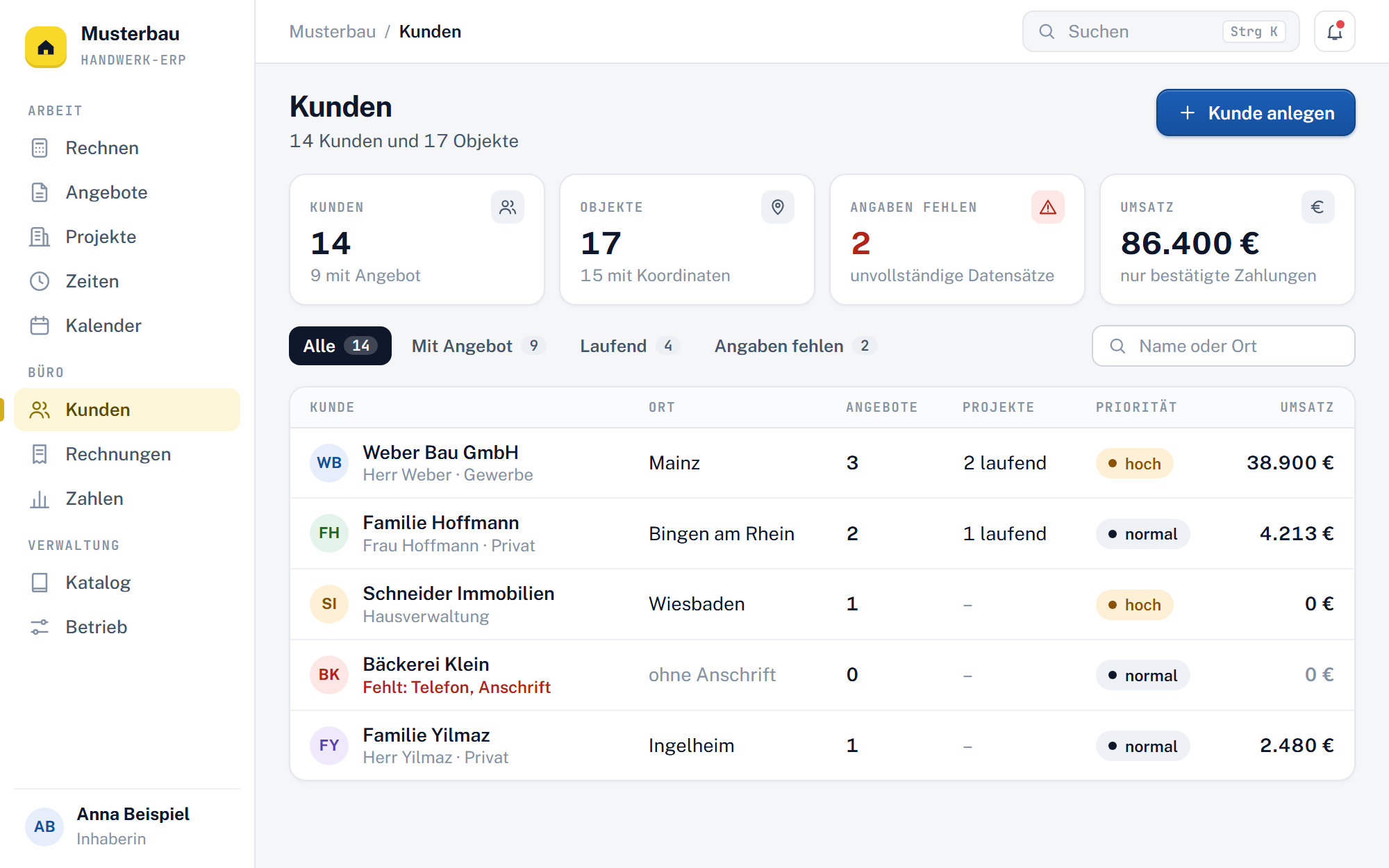Open Zeiten time tracking

tap(127, 281)
